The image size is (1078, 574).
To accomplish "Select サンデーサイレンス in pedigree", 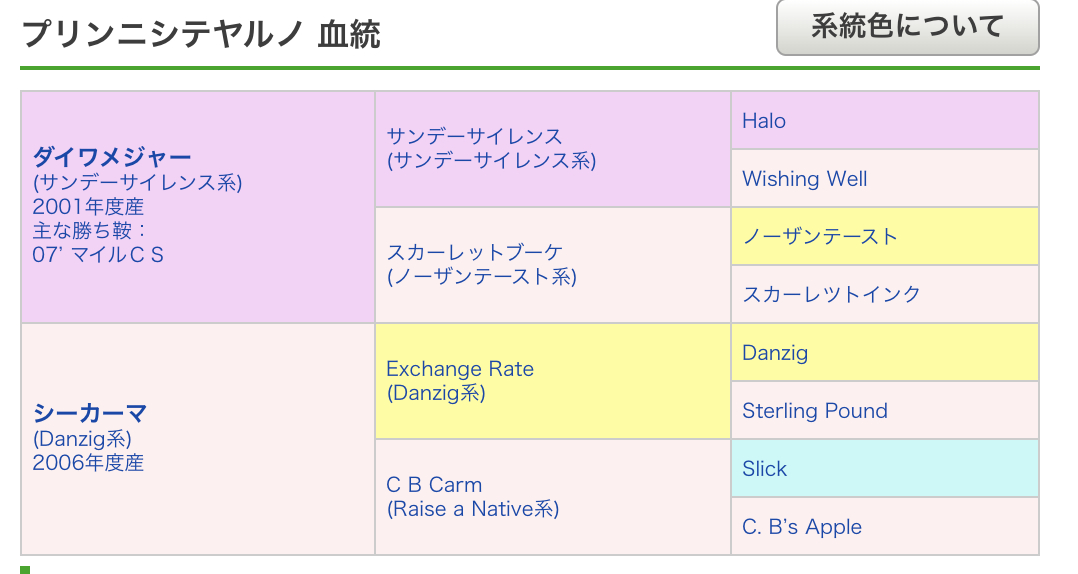I will point(474,136).
